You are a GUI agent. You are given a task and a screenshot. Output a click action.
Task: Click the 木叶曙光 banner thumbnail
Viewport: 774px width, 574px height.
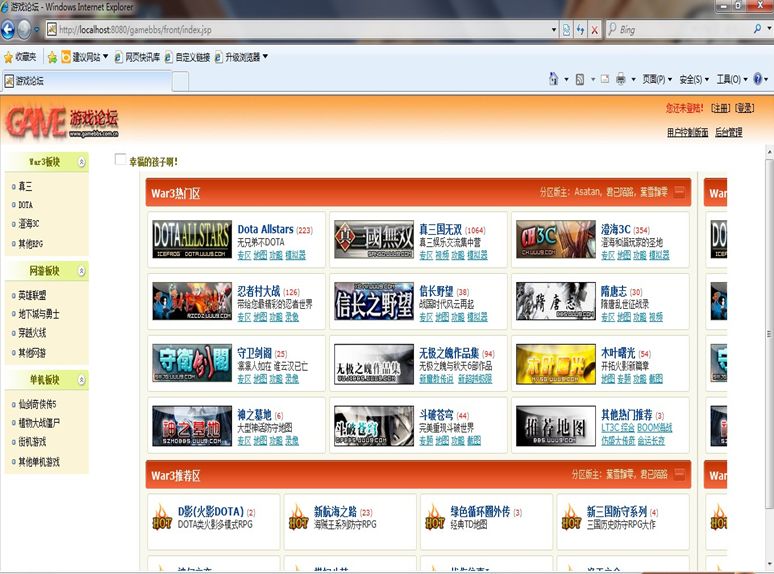click(x=556, y=364)
